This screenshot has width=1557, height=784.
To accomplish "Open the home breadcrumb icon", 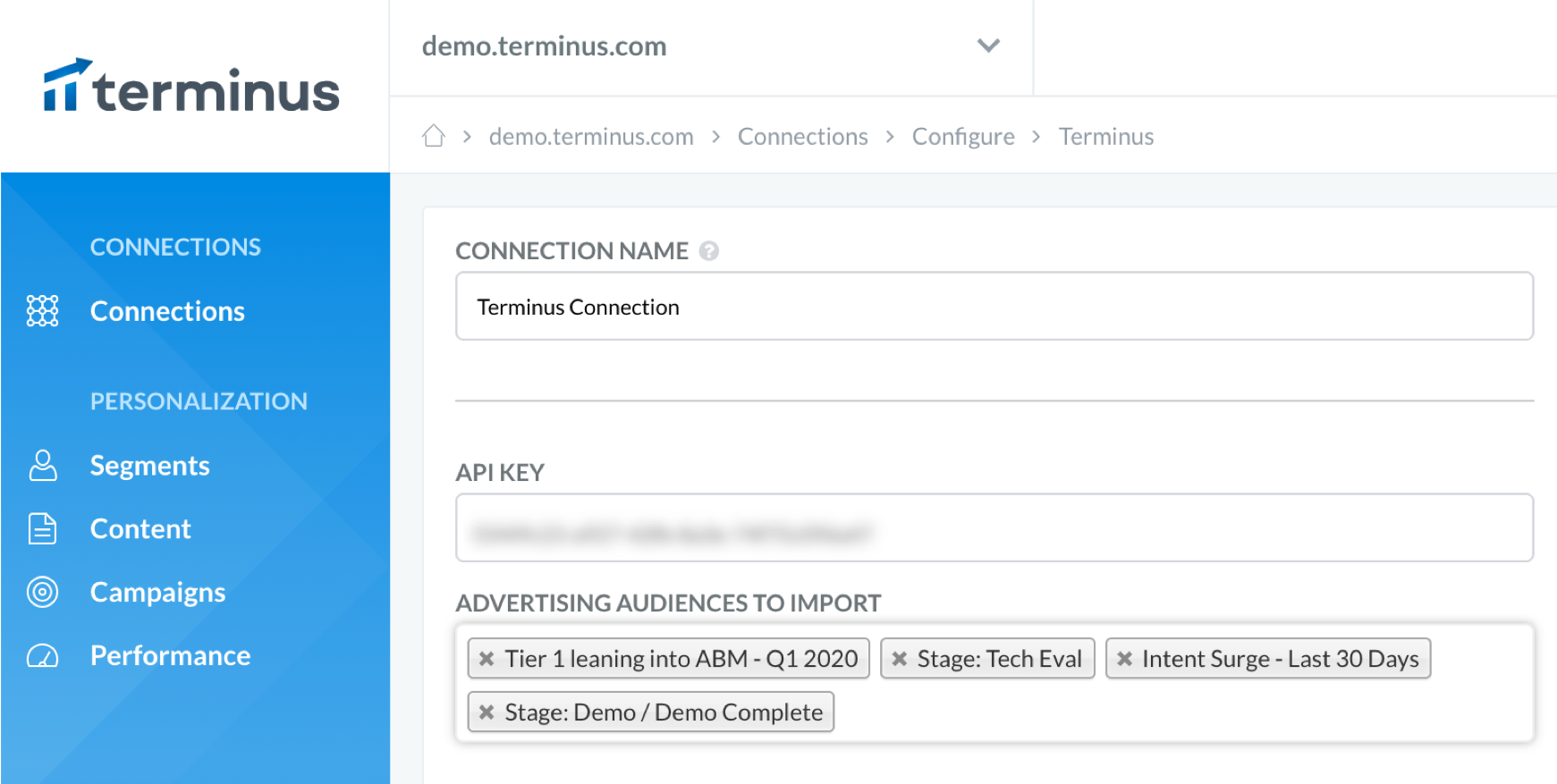I will click(434, 136).
